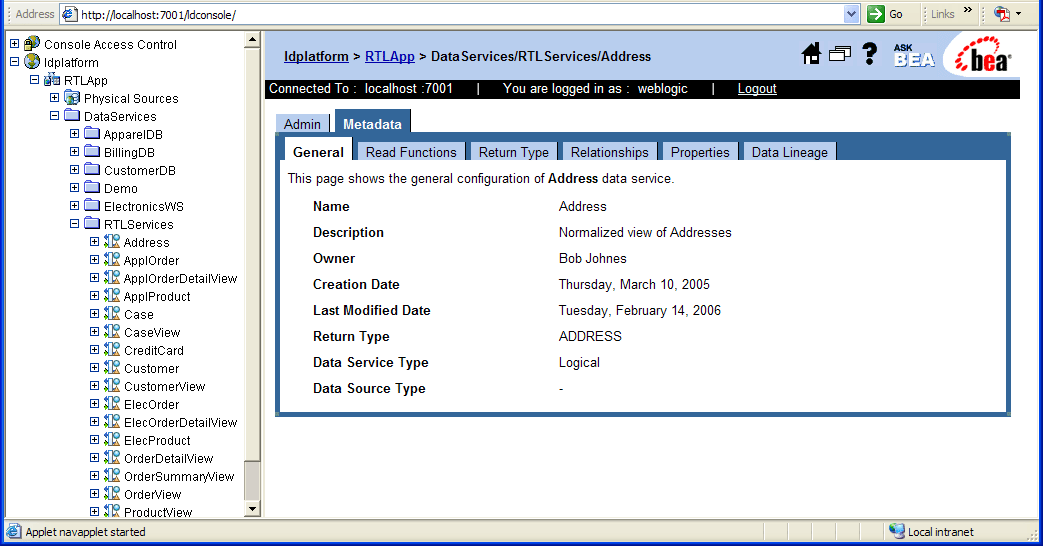Image resolution: width=1043 pixels, height=546 pixels.
Task: Open the General sub-tab
Action: (319, 152)
